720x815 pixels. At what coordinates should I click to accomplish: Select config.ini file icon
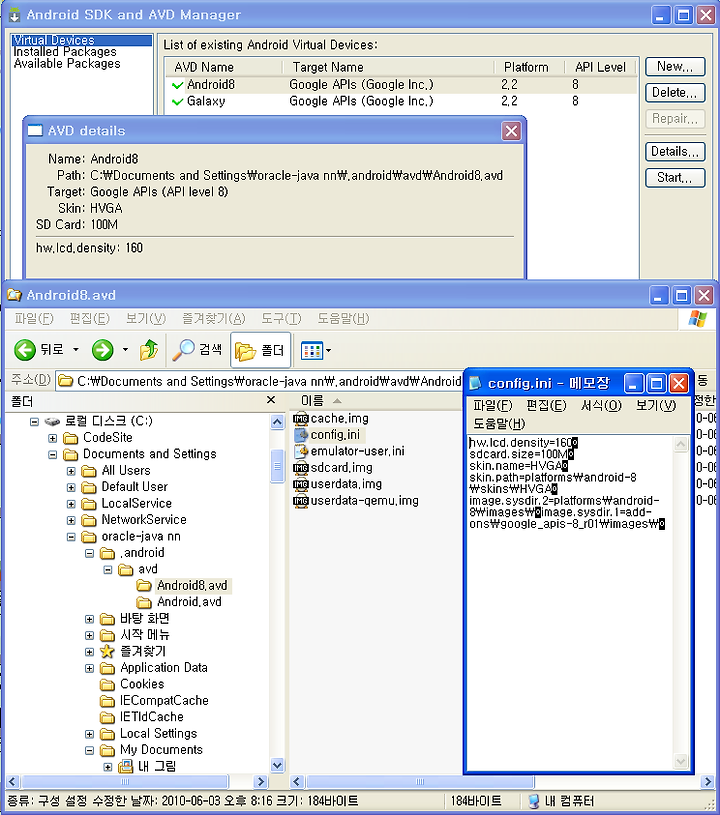[301, 435]
